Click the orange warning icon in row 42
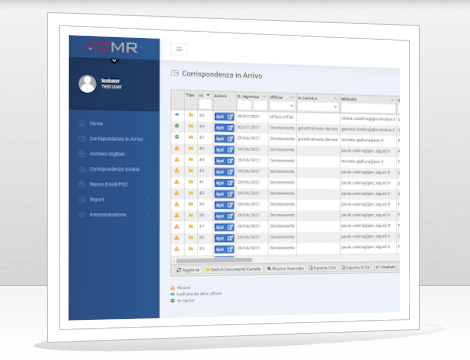The width and height of the screenshot is (470, 360). 177,170
